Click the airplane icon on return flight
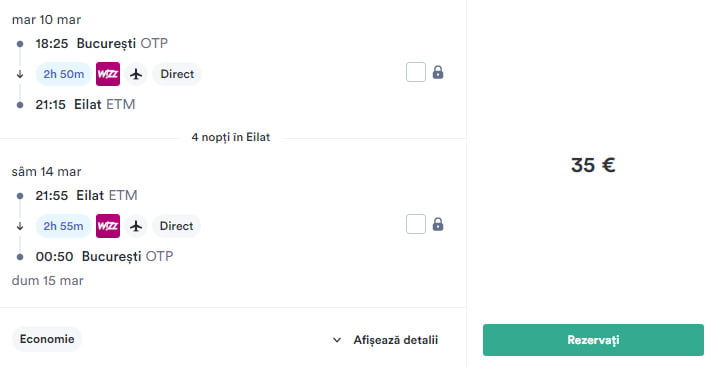This screenshot has width=717, height=367. click(136, 226)
